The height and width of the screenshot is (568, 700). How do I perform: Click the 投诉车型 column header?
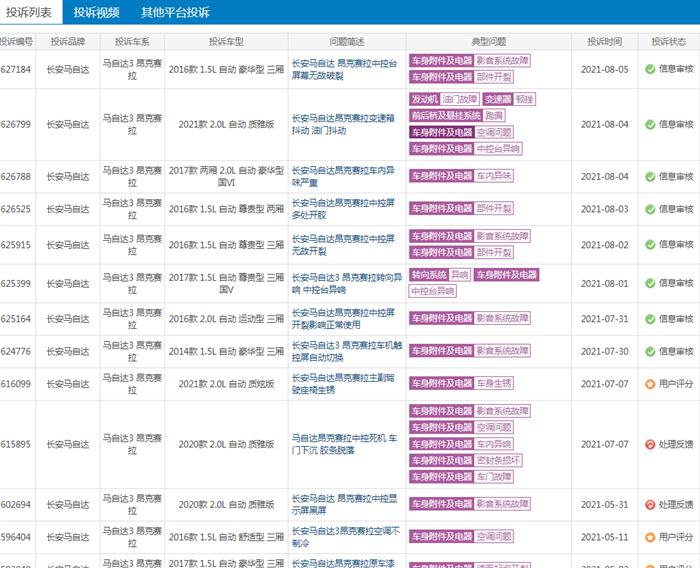tap(226, 42)
